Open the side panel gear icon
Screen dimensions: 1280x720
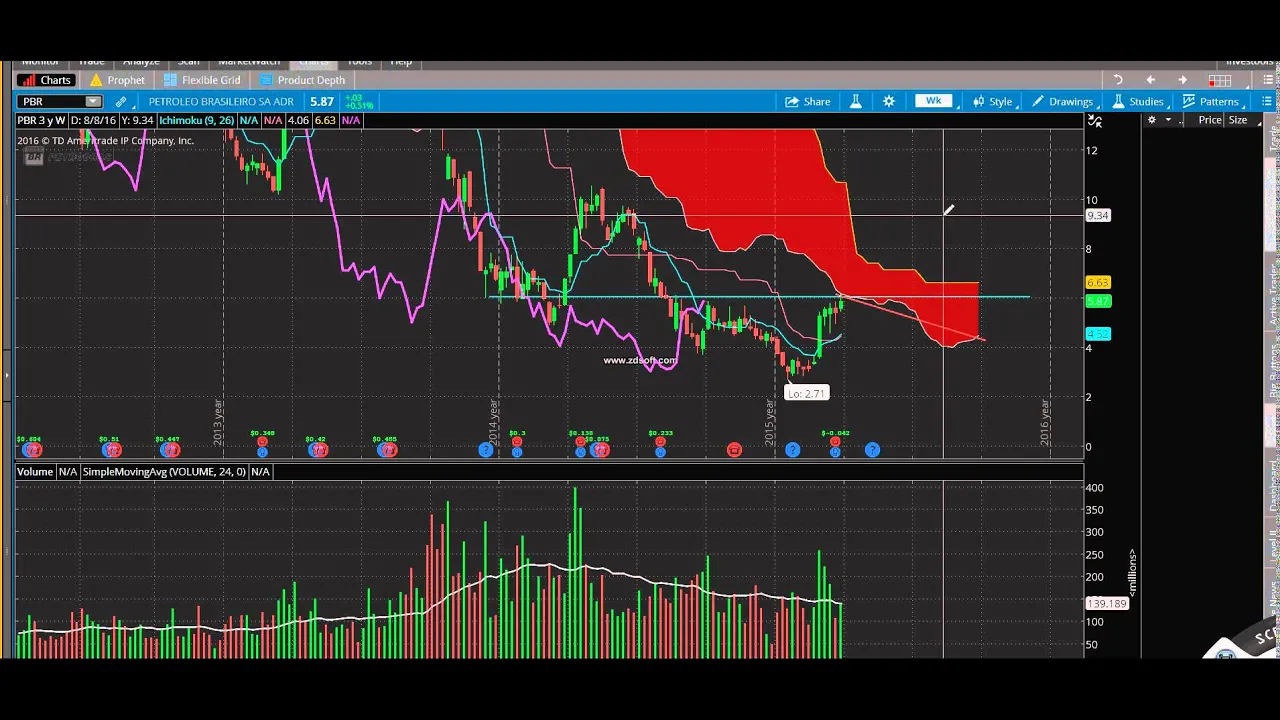pyautogui.click(x=1152, y=120)
